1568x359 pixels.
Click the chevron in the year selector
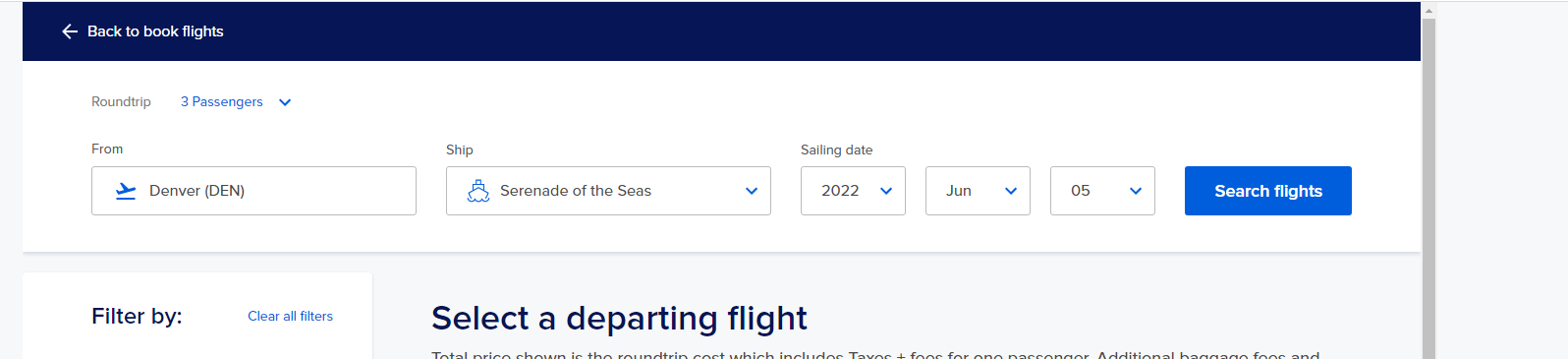click(x=886, y=191)
